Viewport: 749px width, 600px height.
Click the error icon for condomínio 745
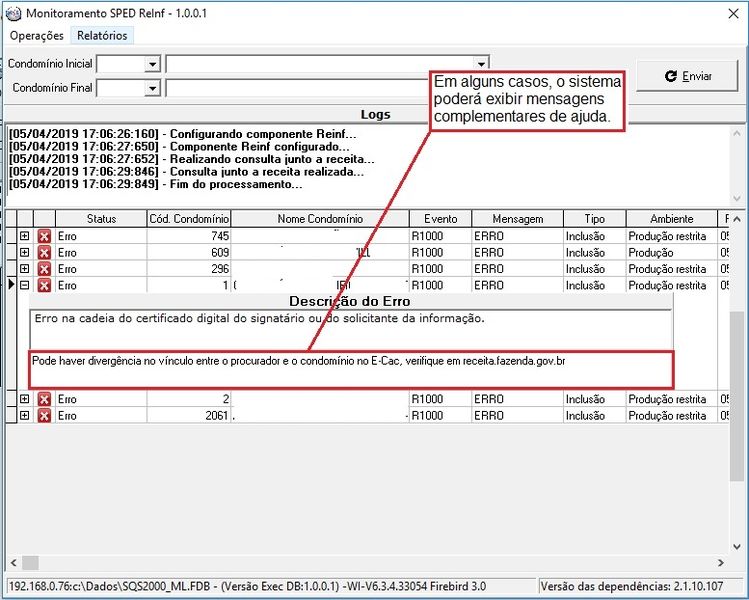(44, 236)
